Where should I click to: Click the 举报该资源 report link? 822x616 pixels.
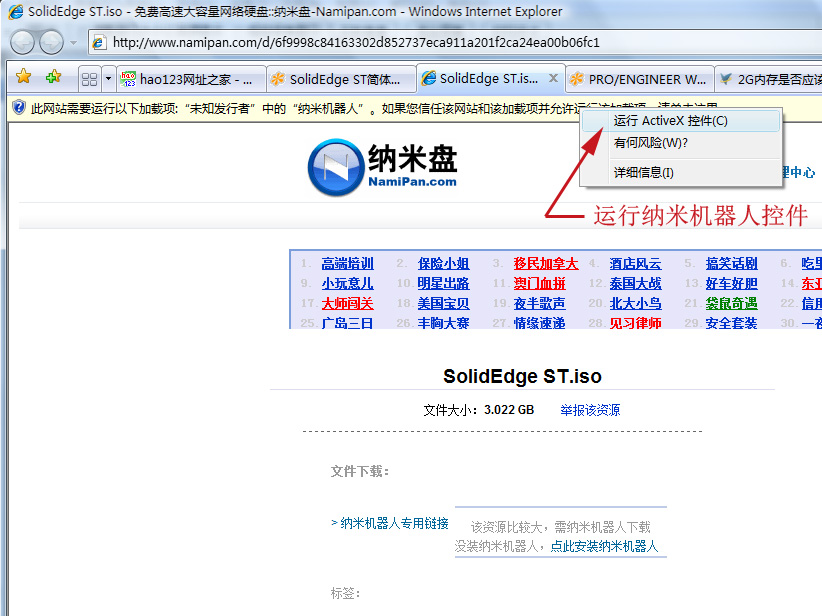click(x=590, y=410)
